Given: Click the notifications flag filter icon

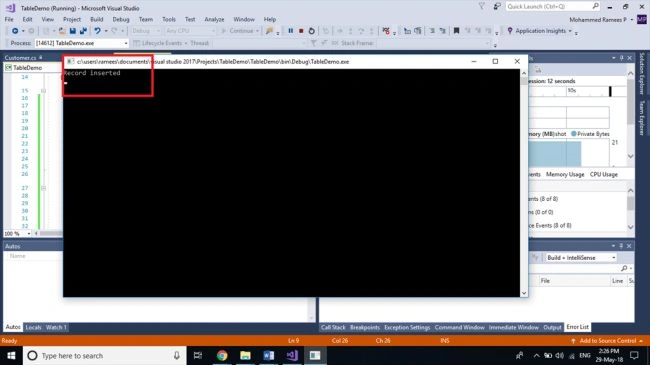Looking at the screenshot, I should coord(481,6).
